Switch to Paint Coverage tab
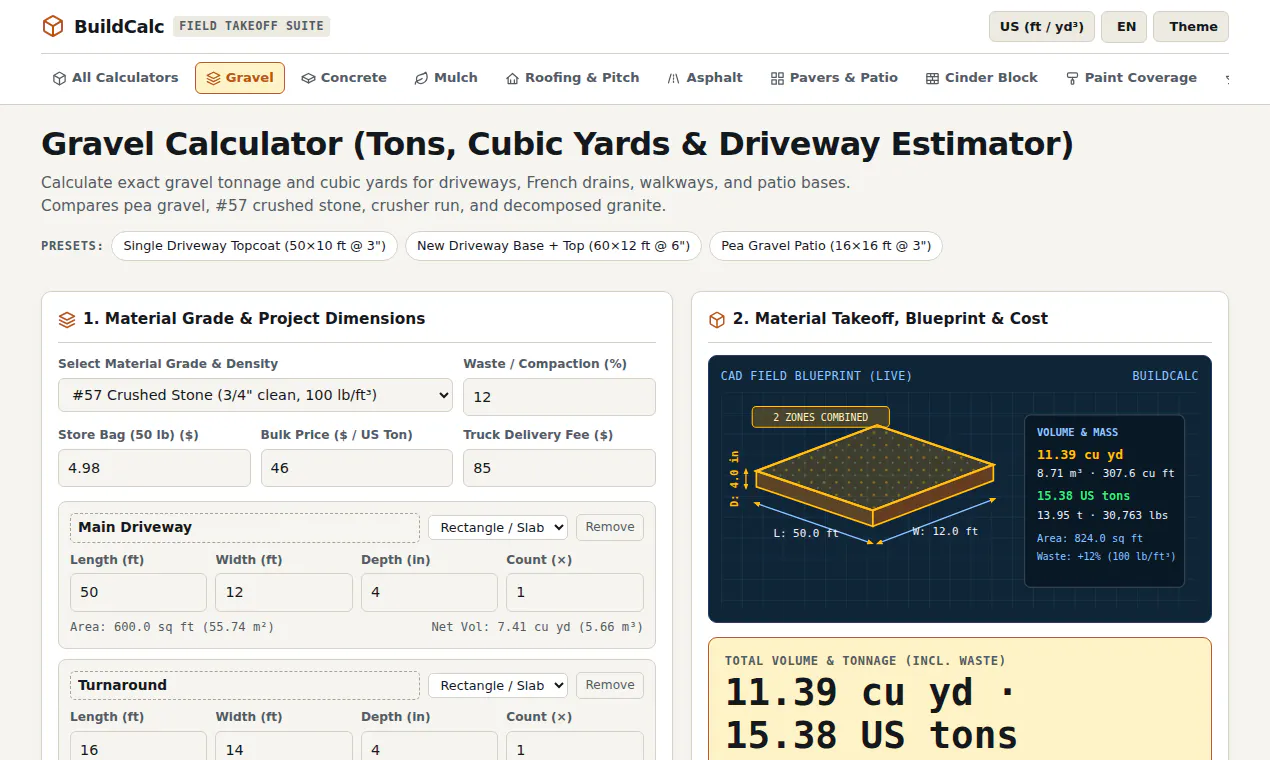Screen dimensions: 1270x760 click(1131, 78)
